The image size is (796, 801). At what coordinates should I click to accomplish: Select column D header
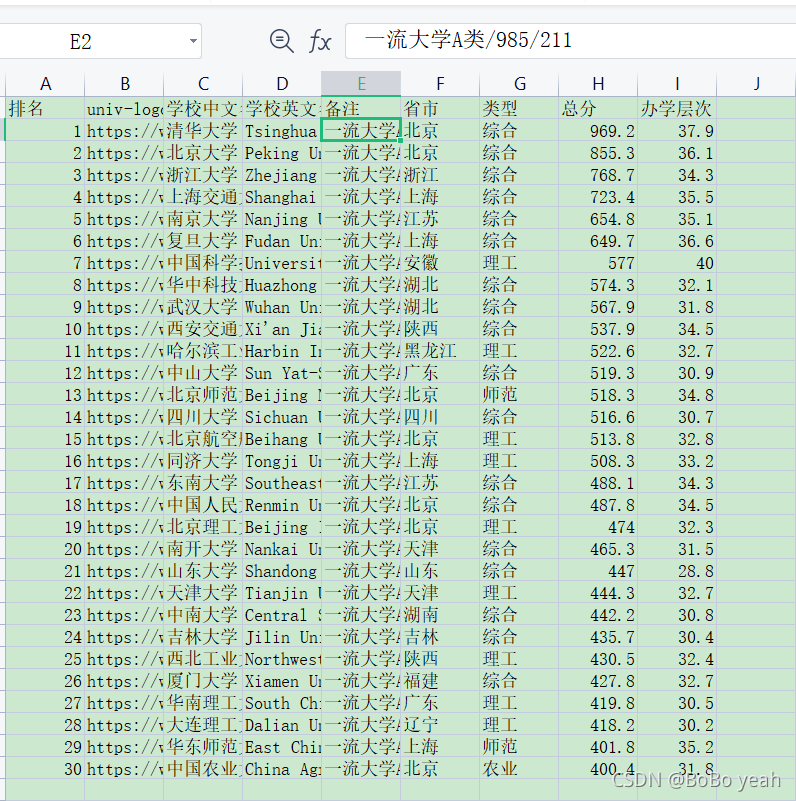282,84
